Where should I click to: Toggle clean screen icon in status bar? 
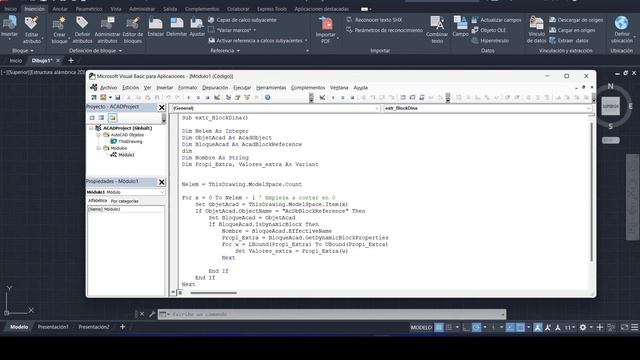click(624, 327)
